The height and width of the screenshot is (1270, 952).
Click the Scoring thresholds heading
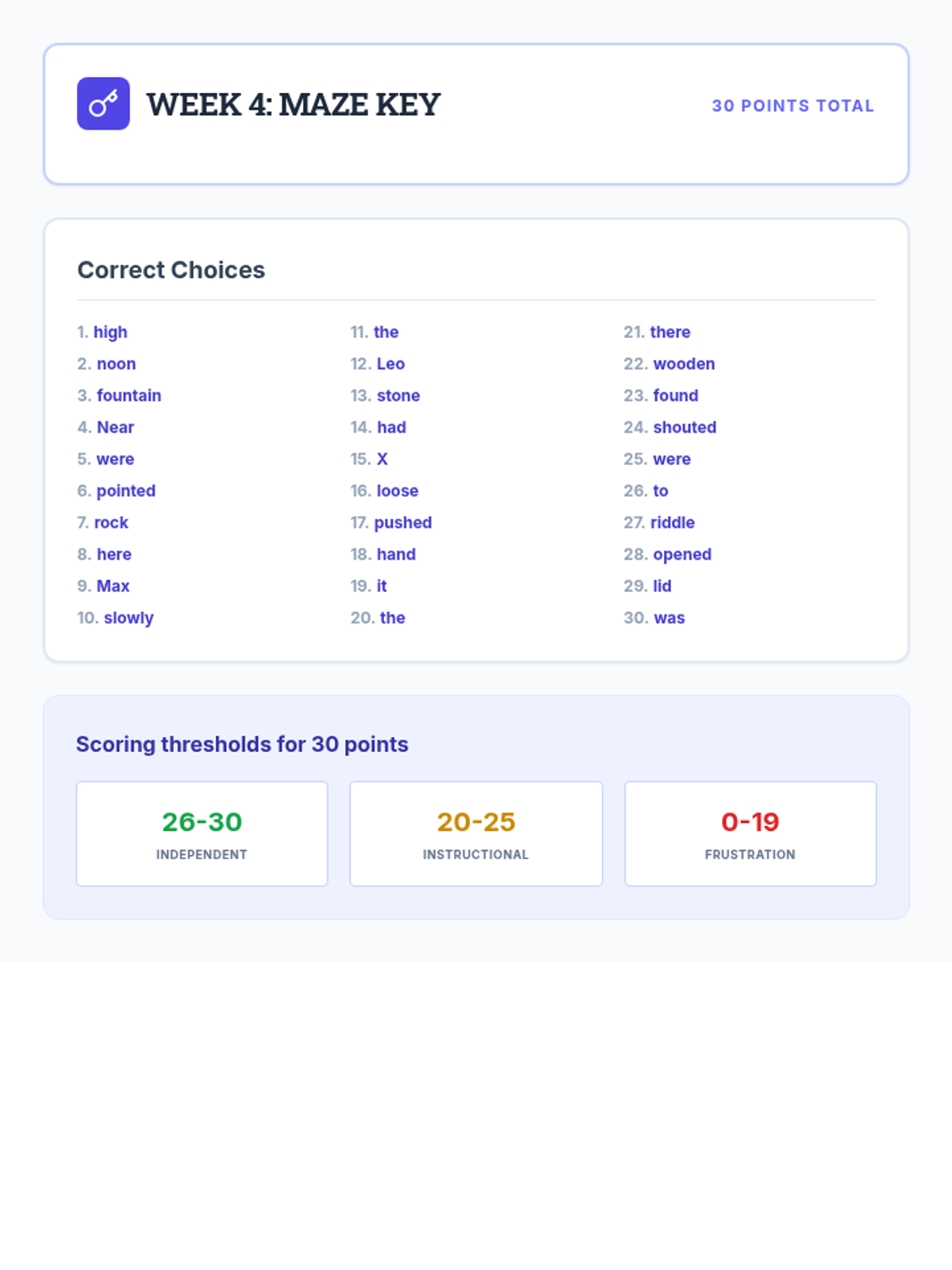[x=242, y=745]
